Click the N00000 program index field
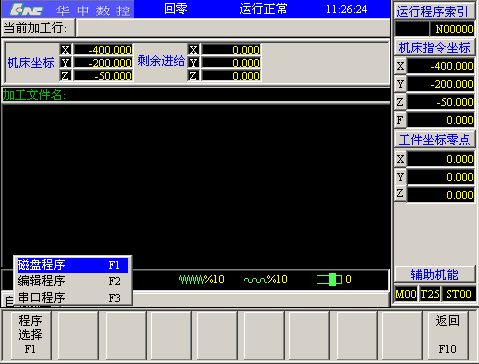479x364 pixels. [x=453, y=29]
